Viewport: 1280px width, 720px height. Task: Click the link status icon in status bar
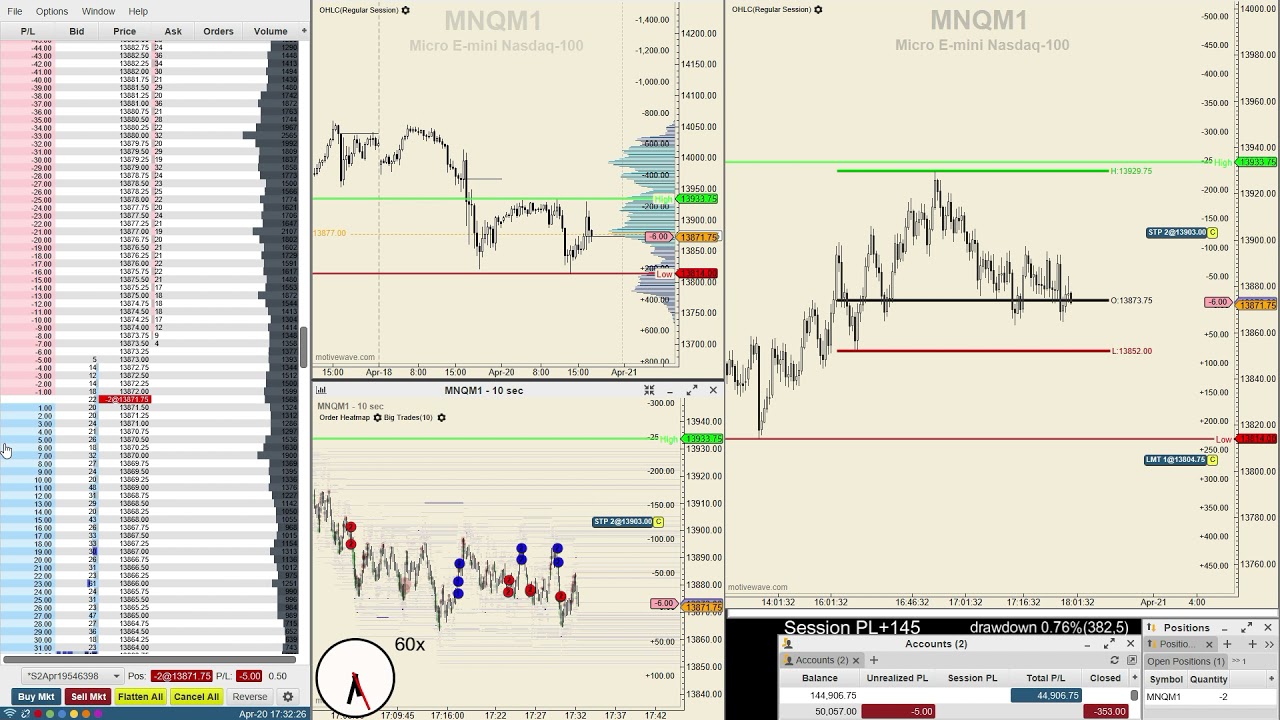click(x=25, y=713)
